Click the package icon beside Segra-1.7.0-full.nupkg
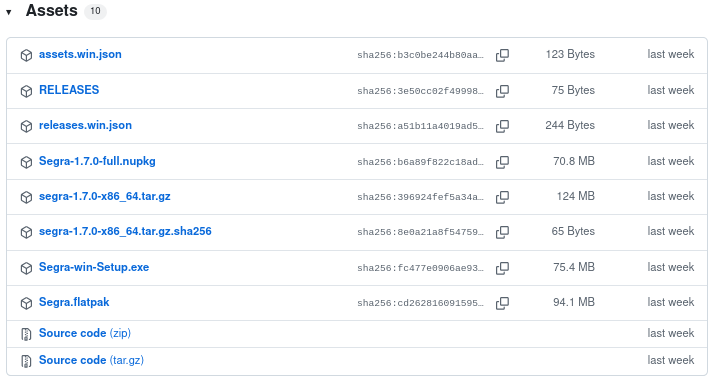 26,162
